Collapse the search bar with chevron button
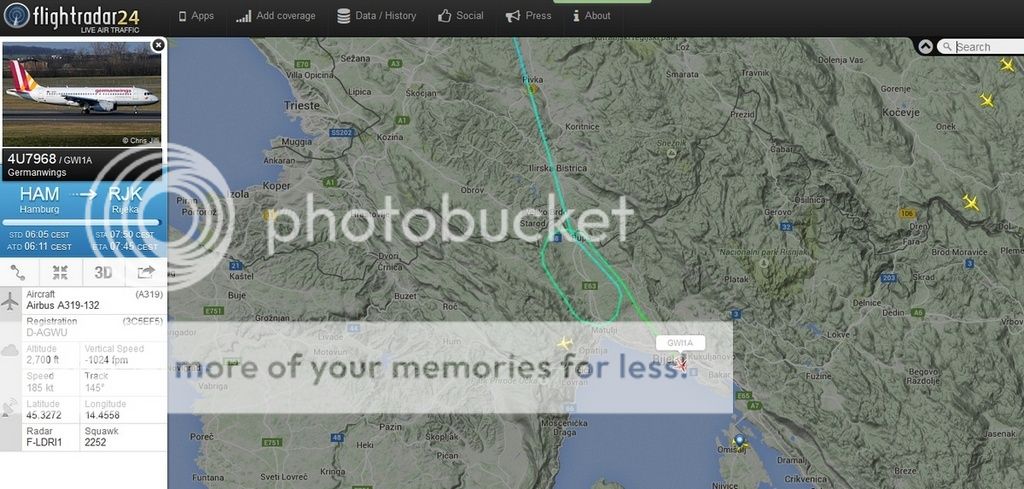 [x=925, y=46]
